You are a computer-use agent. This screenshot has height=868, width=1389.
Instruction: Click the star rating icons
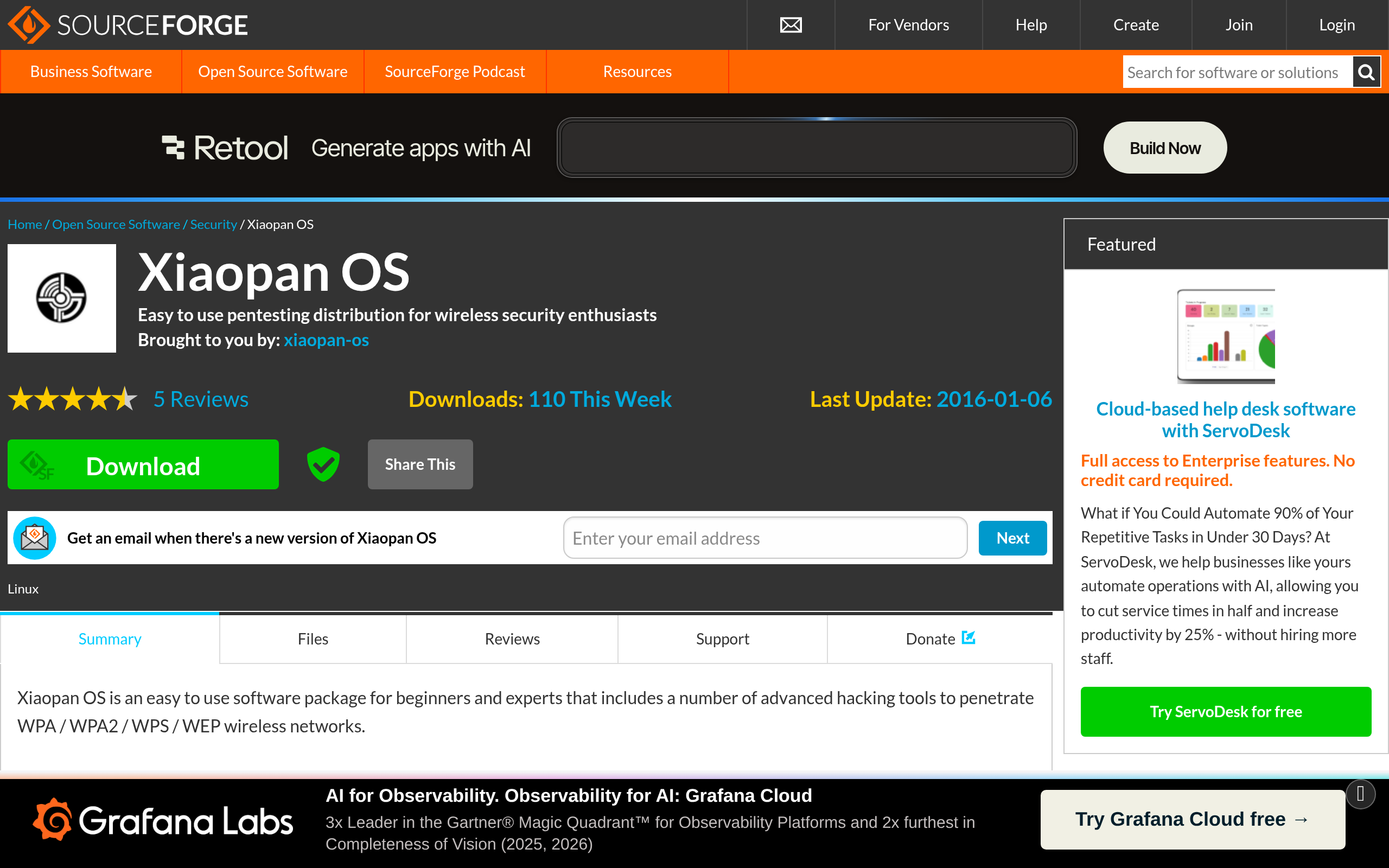click(73, 399)
